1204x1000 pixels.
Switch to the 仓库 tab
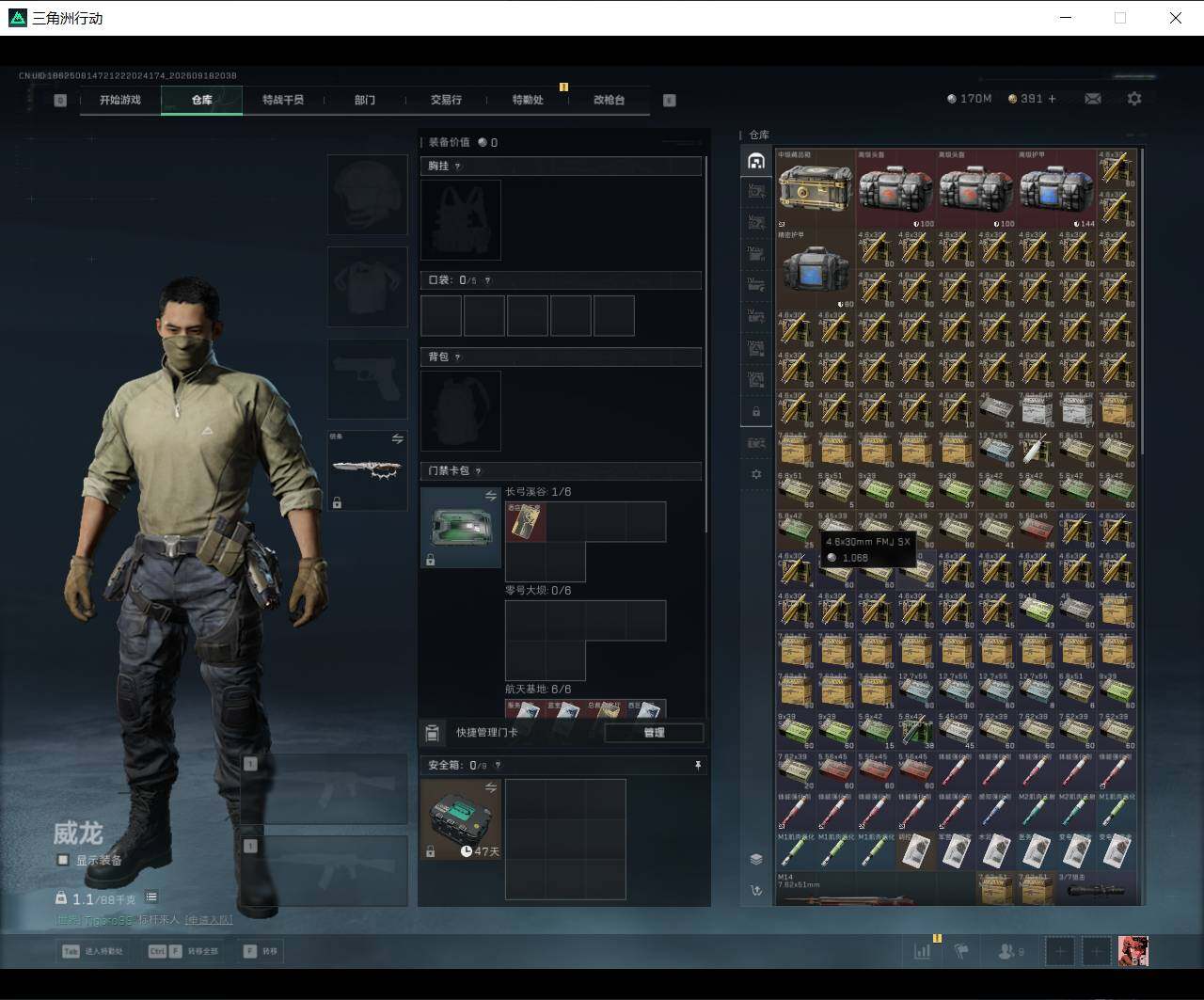point(202,100)
